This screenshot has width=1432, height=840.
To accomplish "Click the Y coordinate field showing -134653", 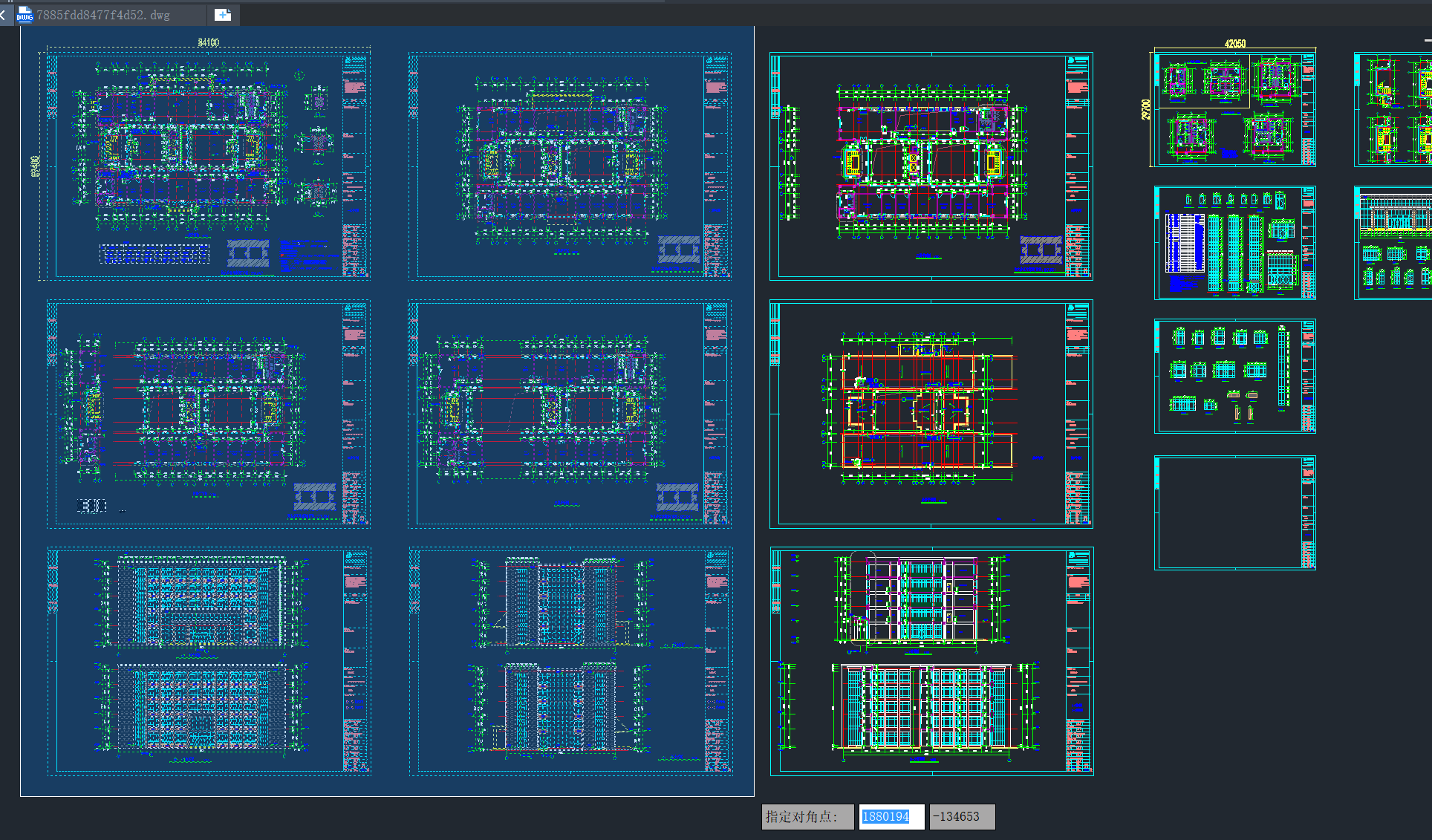I will coord(962,816).
